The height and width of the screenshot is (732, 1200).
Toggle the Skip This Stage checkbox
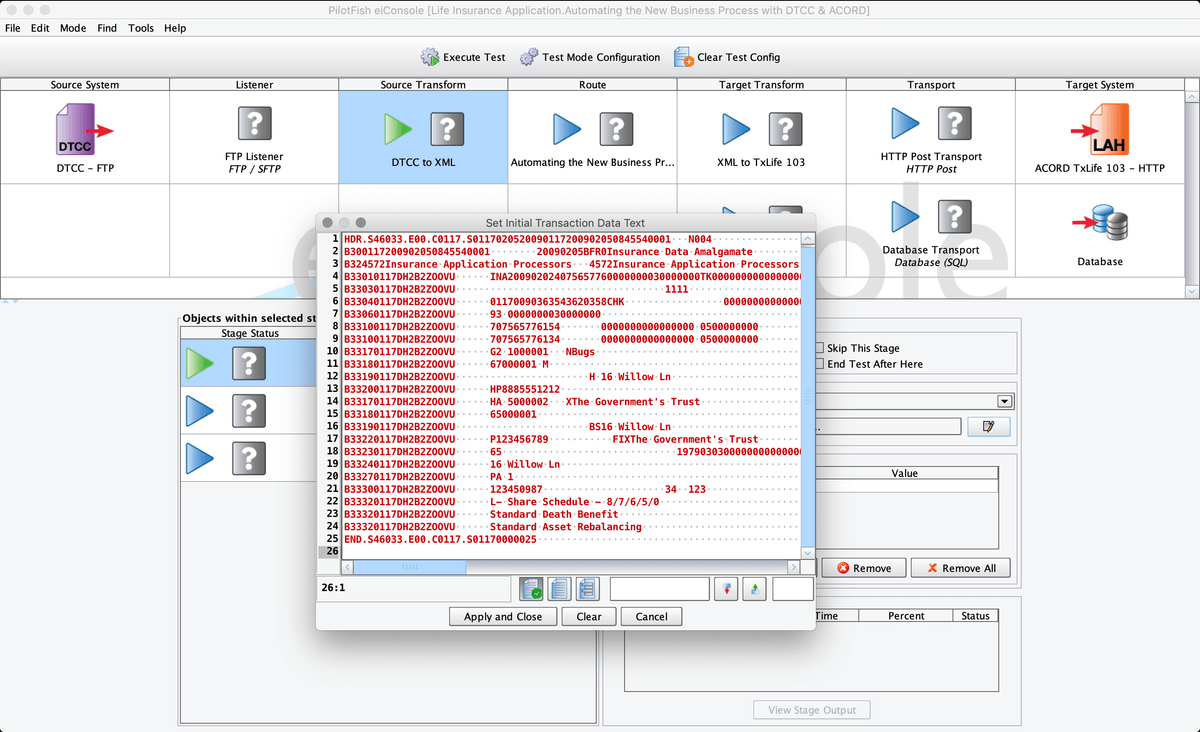click(x=819, y=348)
